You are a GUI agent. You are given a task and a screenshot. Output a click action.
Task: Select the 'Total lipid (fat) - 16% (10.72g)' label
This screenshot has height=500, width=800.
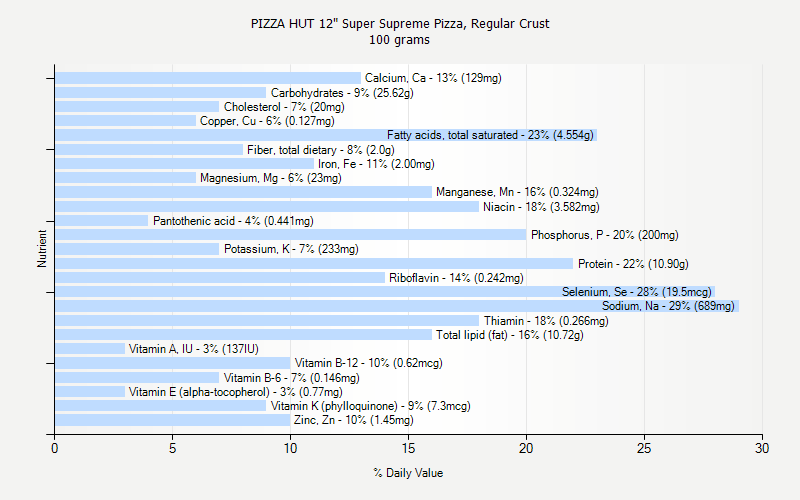point(510,335)
